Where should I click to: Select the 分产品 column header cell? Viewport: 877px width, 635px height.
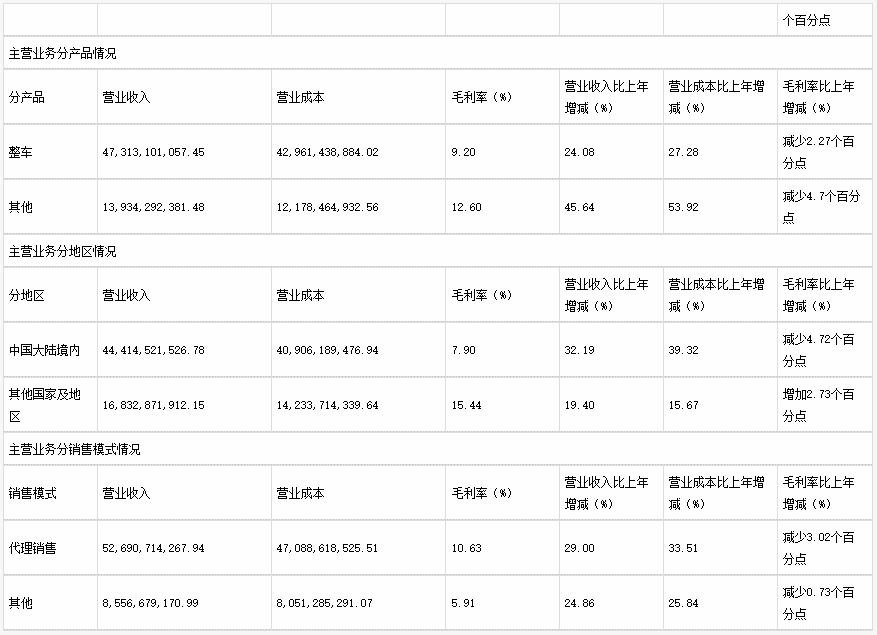(x=27, y=97)
